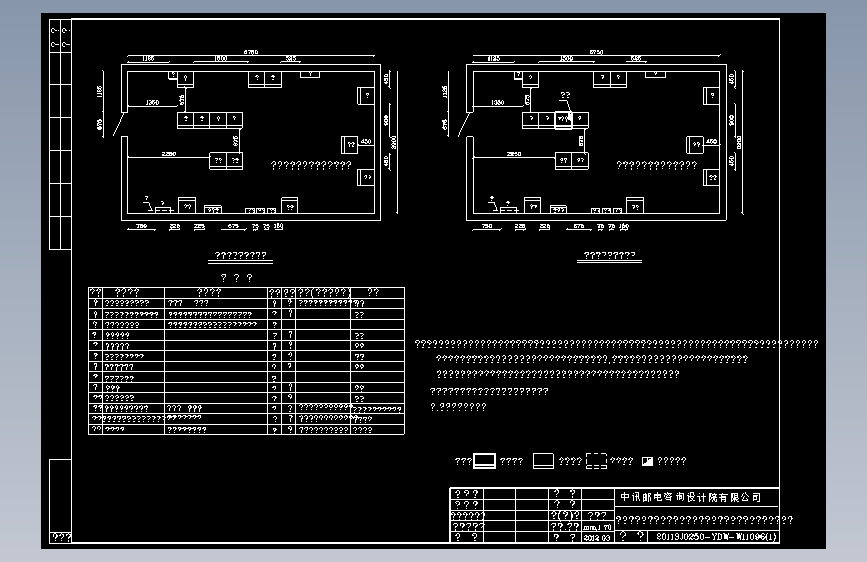
Task: Click the date 2012.03 in title block
Action: click(x=597, y=537)
